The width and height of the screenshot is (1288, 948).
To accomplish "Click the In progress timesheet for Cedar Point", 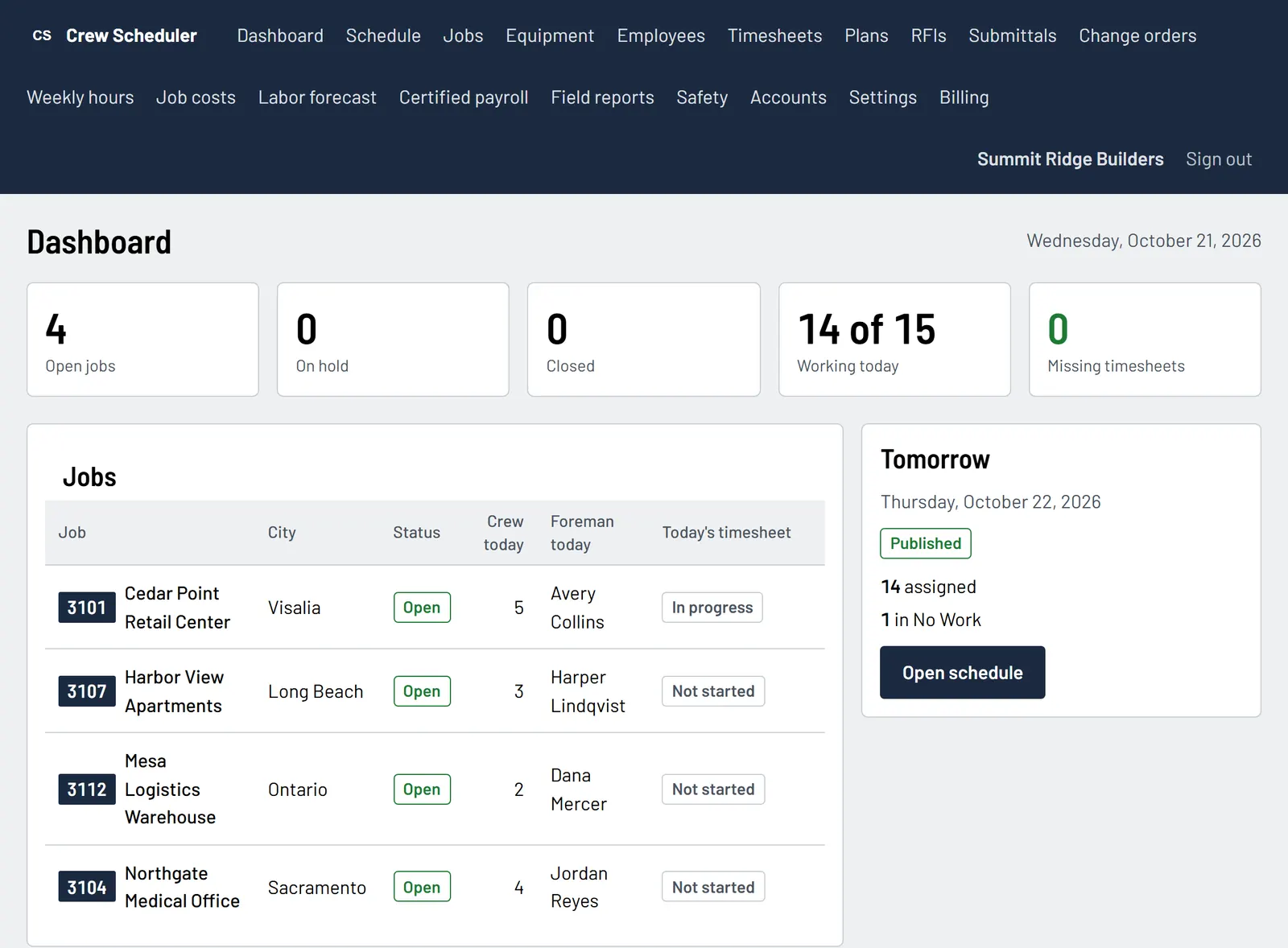I will (712, 608).
